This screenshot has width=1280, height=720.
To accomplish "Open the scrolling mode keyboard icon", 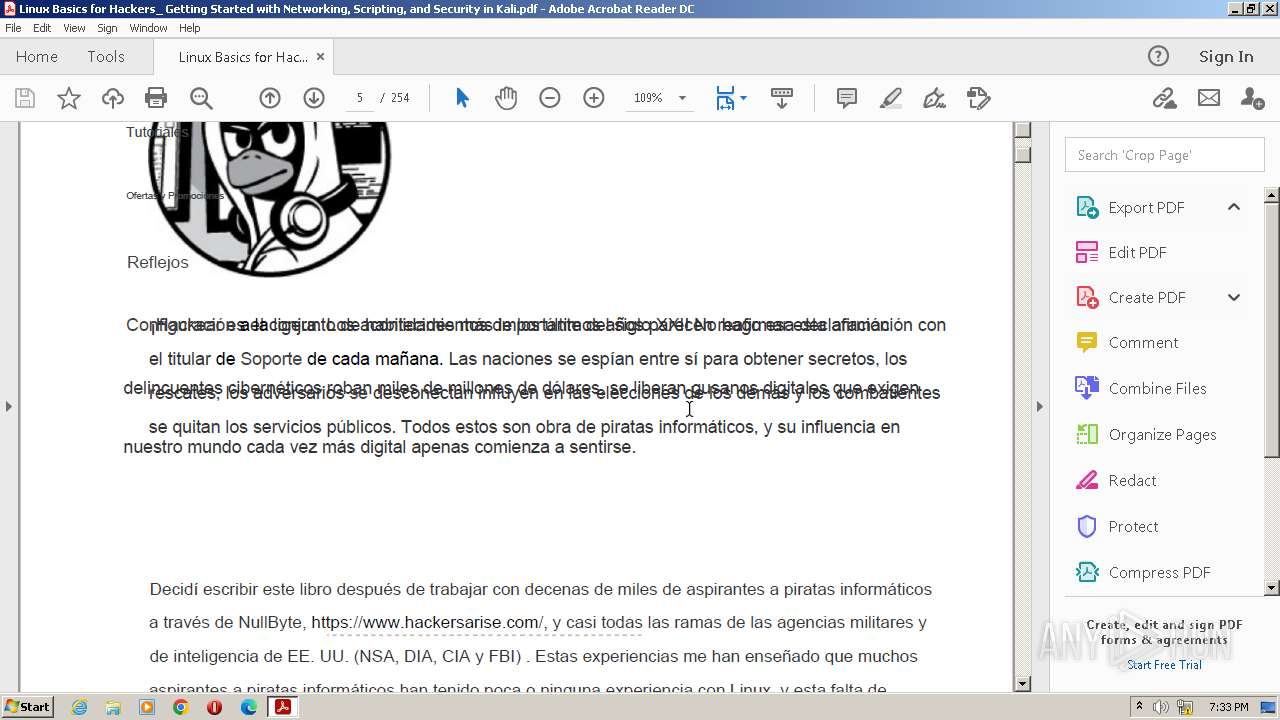I will pyautogui.click(x=782, y=98).
